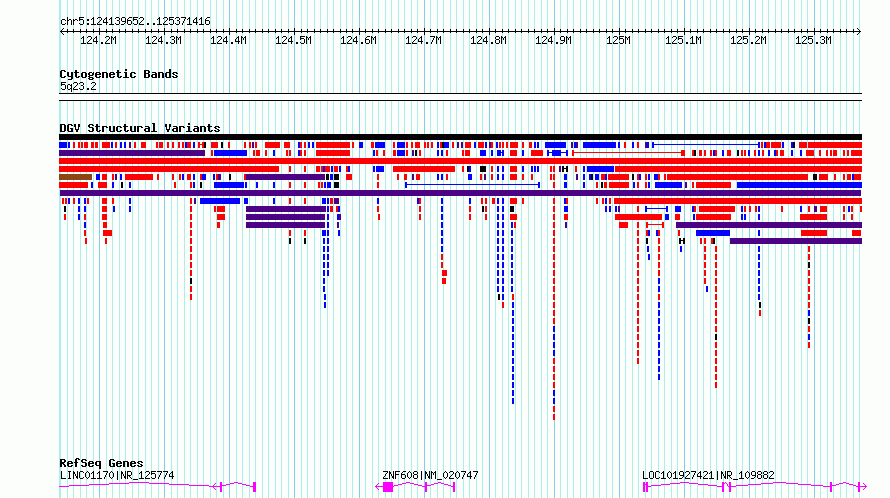Click the 5q23.2 band label

click(x=78, y=86)
